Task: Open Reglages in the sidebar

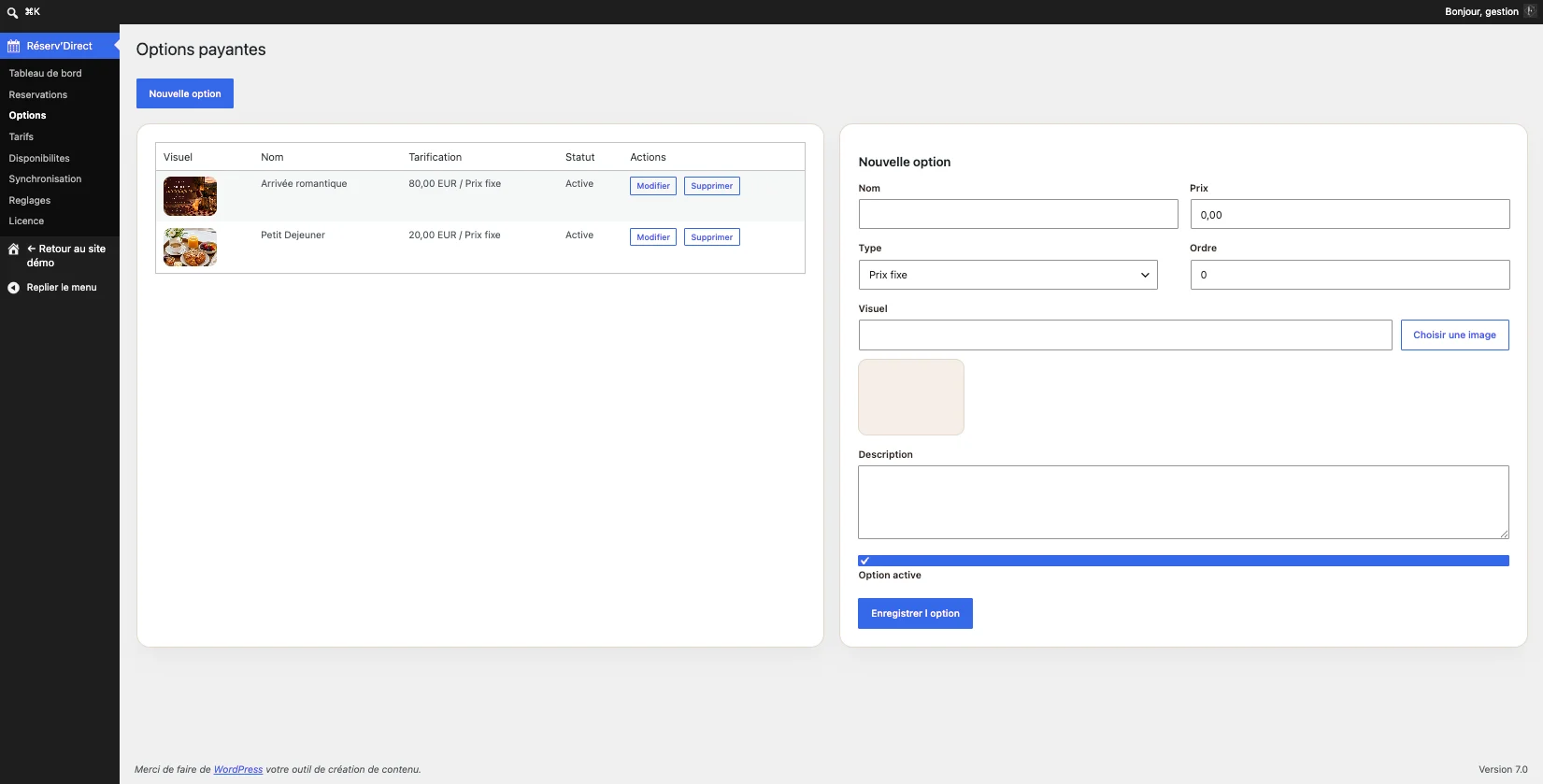Action: click(30, 200)
